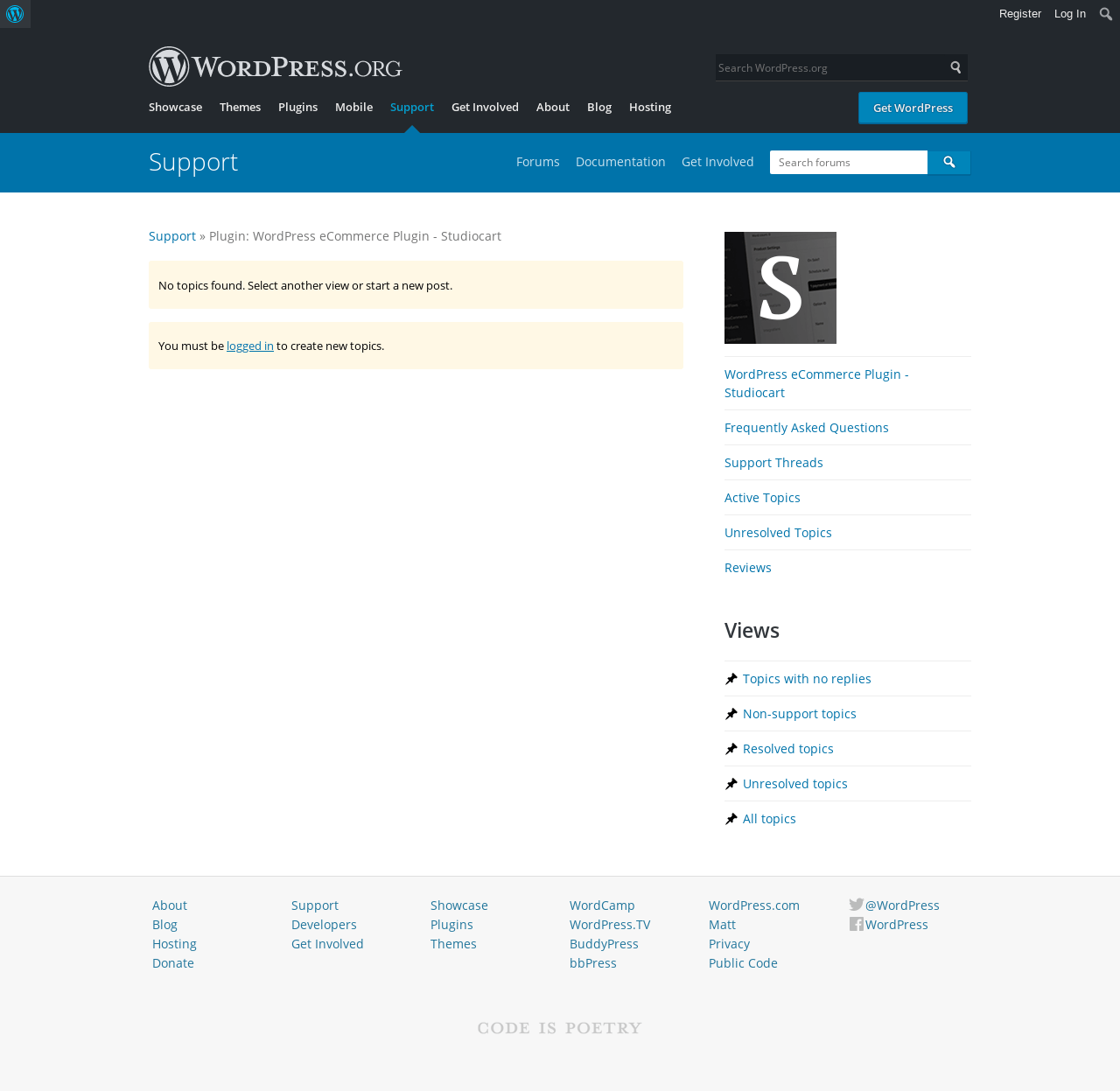
Task: Go to Documentation in the support bar
Action: point(620,162)
